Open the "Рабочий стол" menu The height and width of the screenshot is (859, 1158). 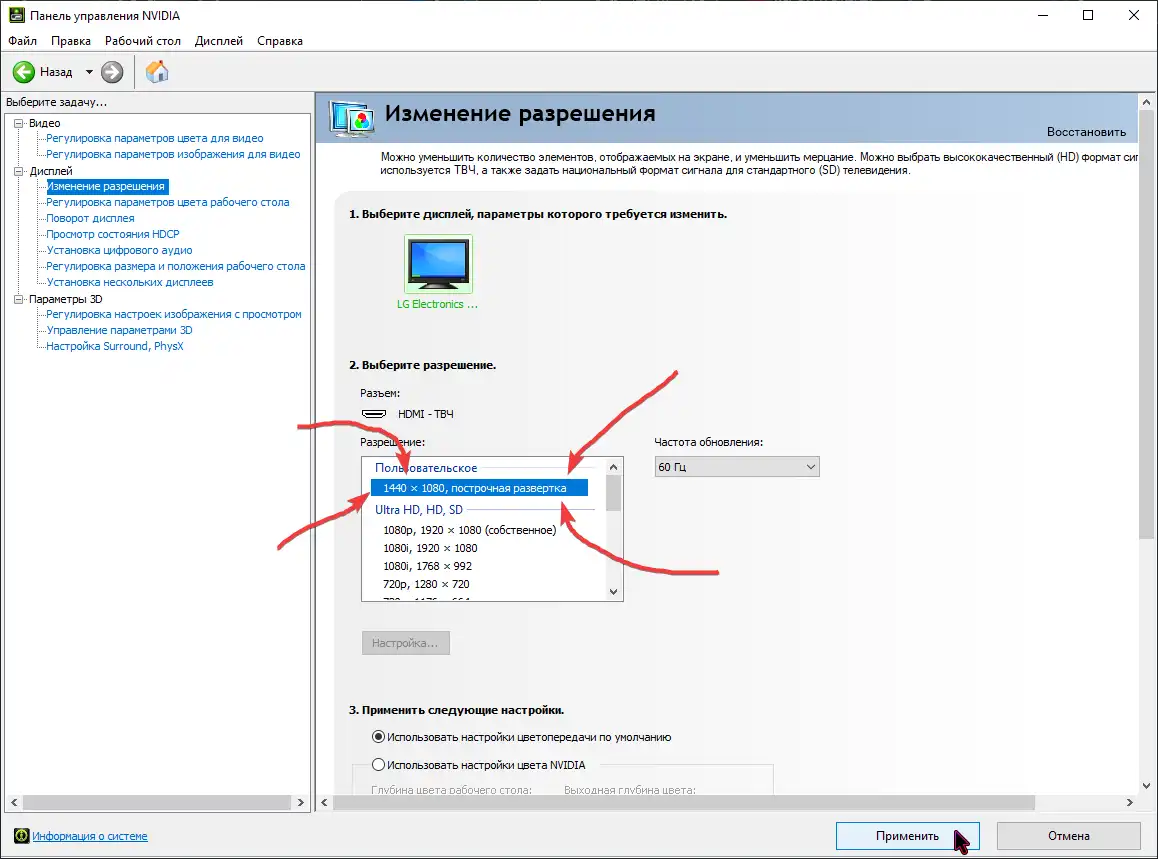[x=143, y=41]
